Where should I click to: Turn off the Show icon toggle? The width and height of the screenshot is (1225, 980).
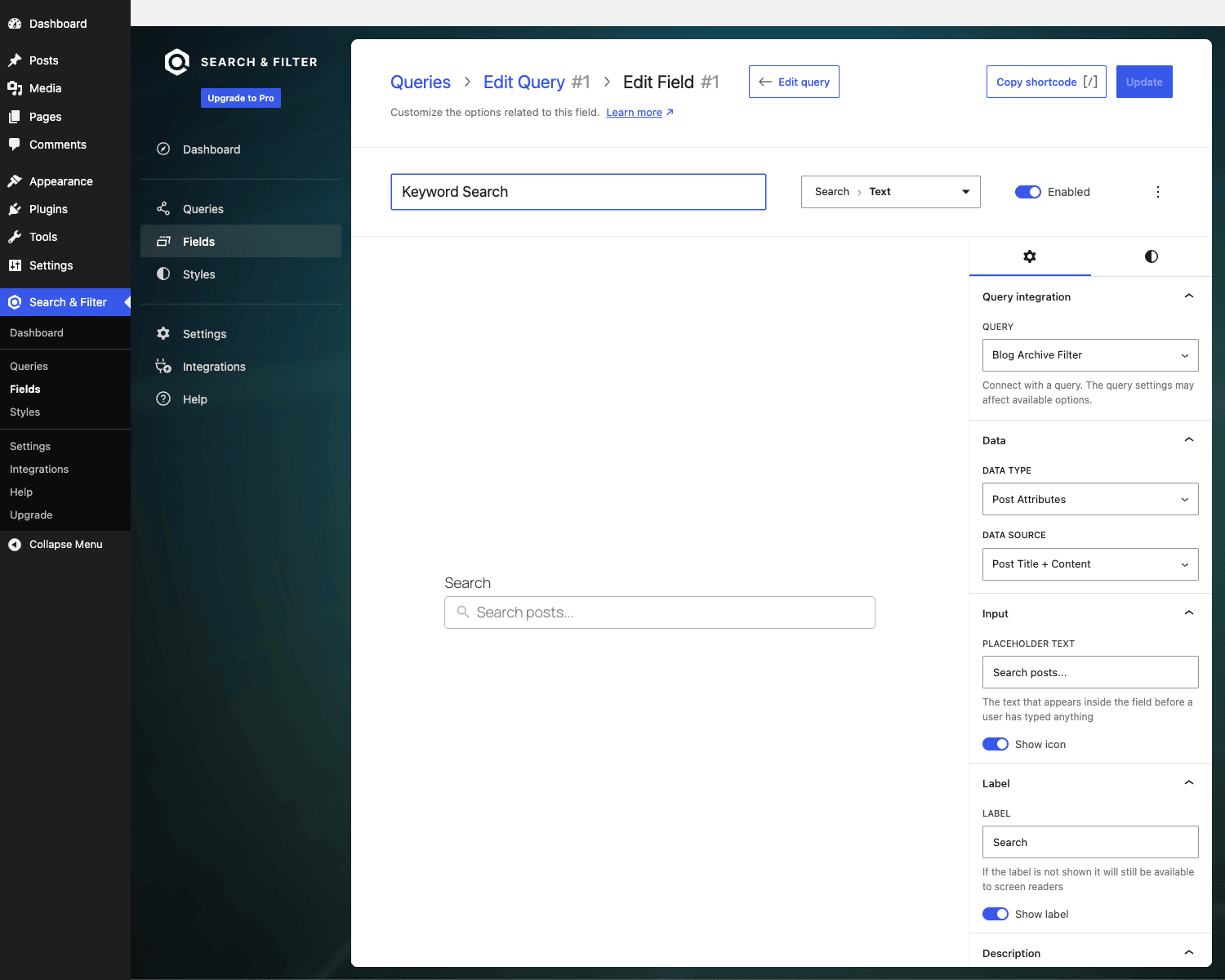click(x=996, y=744)
